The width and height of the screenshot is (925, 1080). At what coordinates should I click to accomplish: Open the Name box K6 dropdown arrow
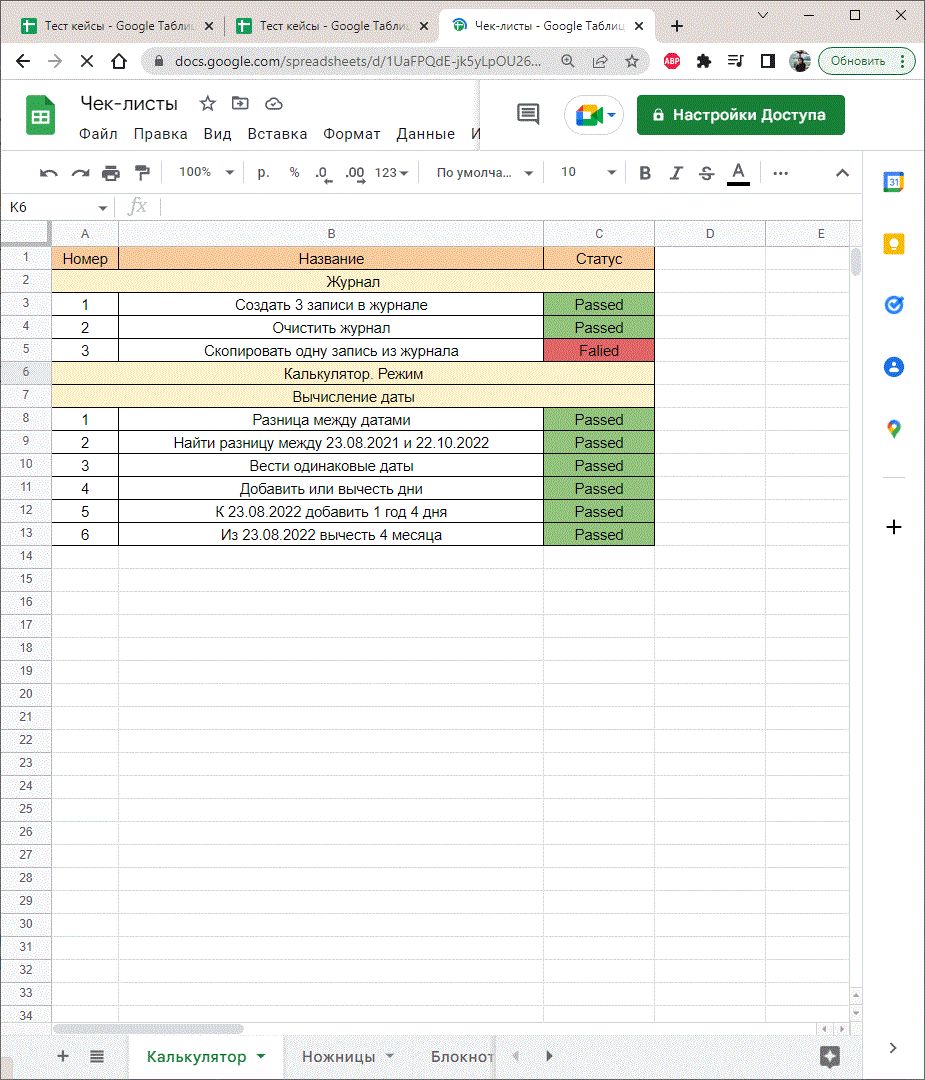click(x=102, y=208)
